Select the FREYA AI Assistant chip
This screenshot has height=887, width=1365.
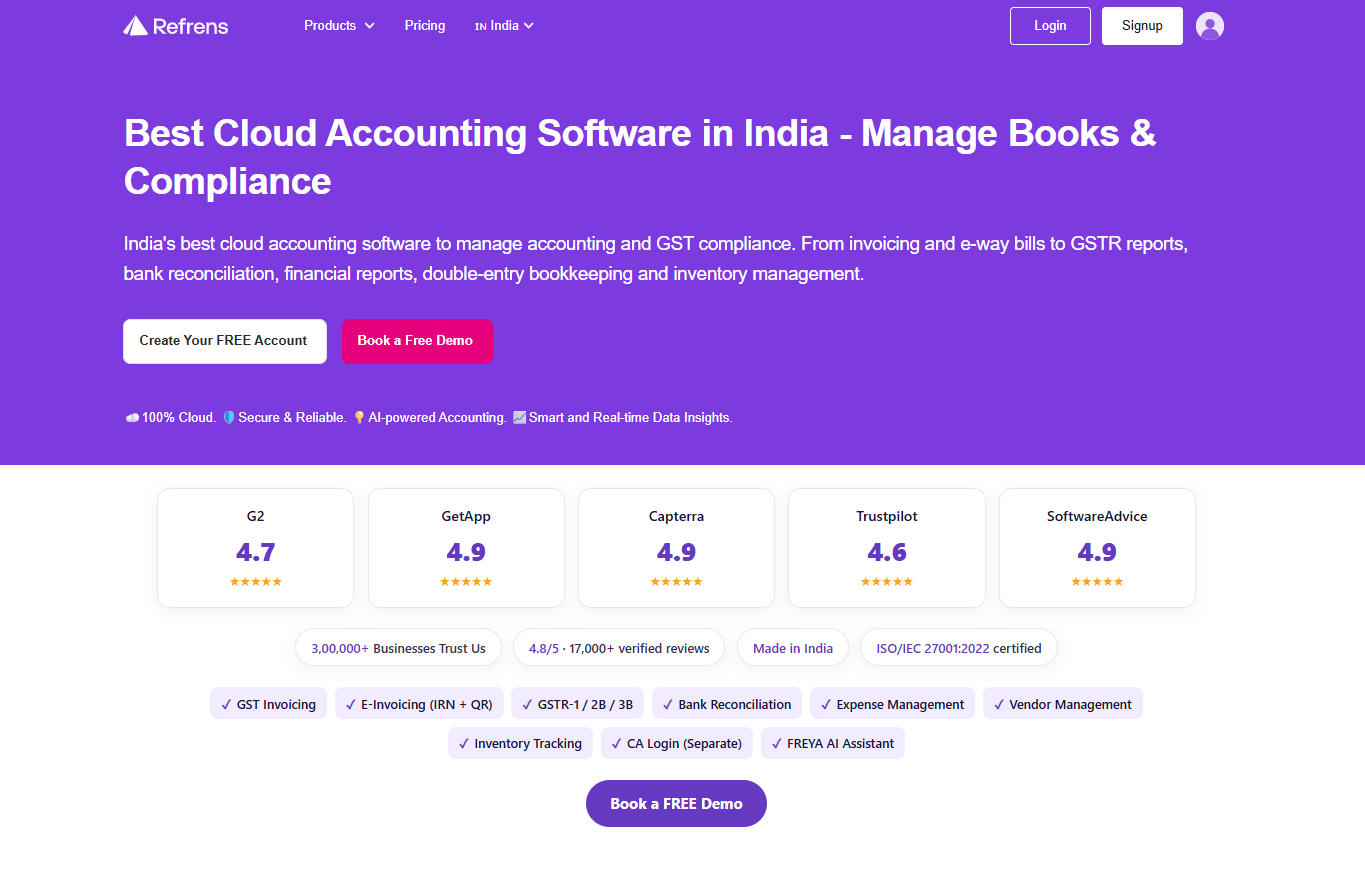[x=833, y=743]
